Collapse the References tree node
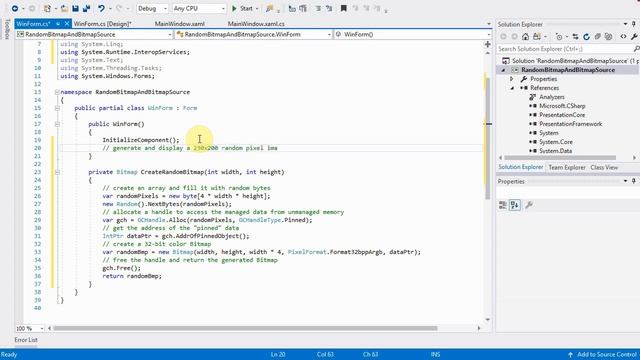The width and height of the screenshot is (640, 360). tap(512, 88)
